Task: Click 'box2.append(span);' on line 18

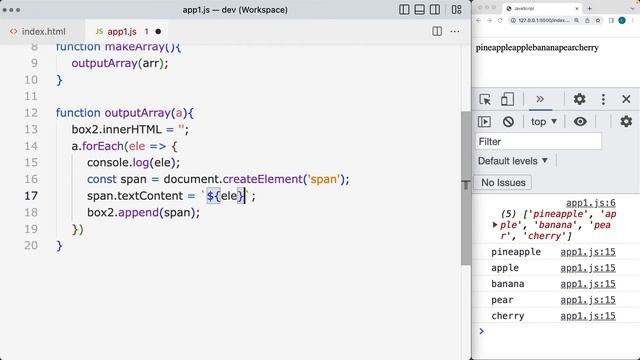Action: click(143, 213)
